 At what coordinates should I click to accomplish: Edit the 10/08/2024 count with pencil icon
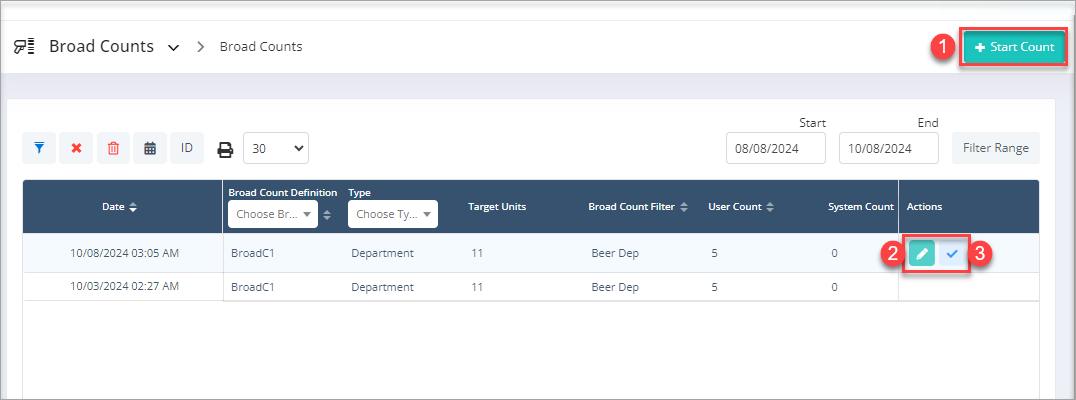tap(921, 254)
